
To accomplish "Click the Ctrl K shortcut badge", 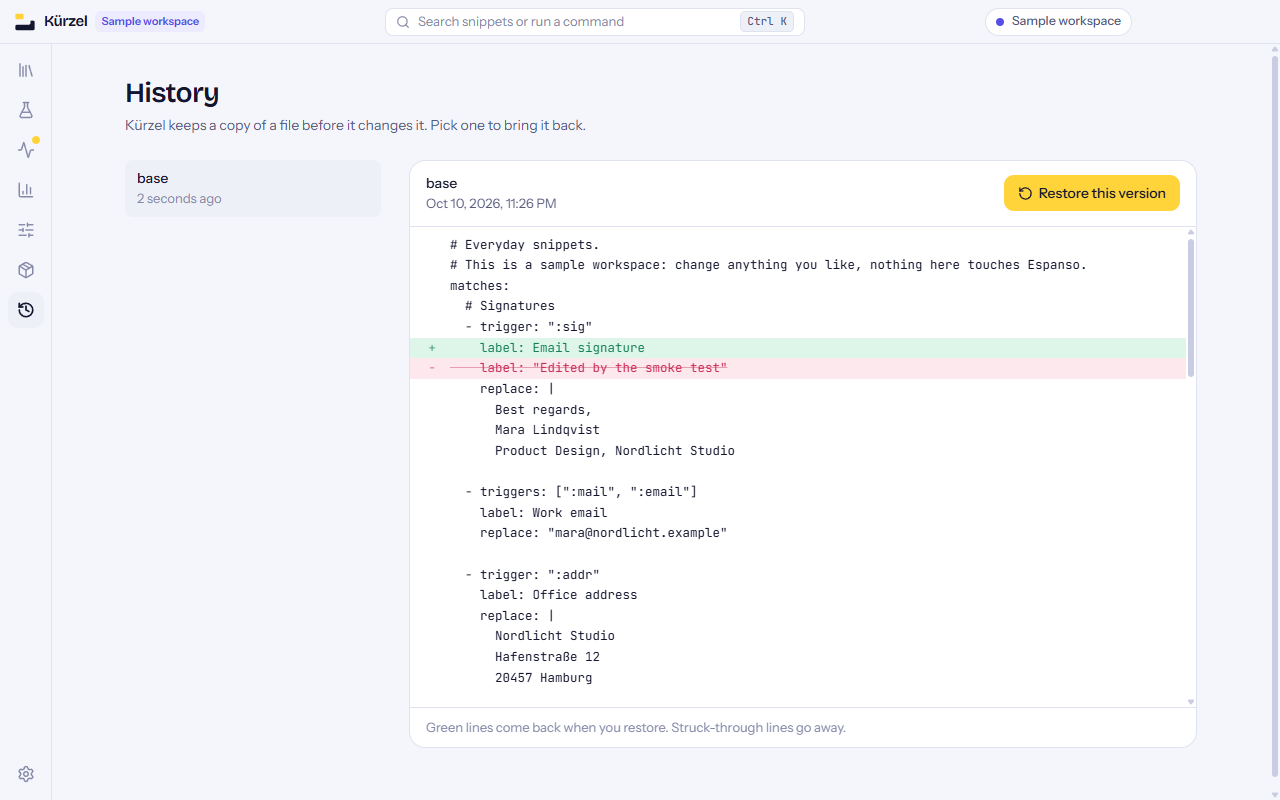I will 767,22.
